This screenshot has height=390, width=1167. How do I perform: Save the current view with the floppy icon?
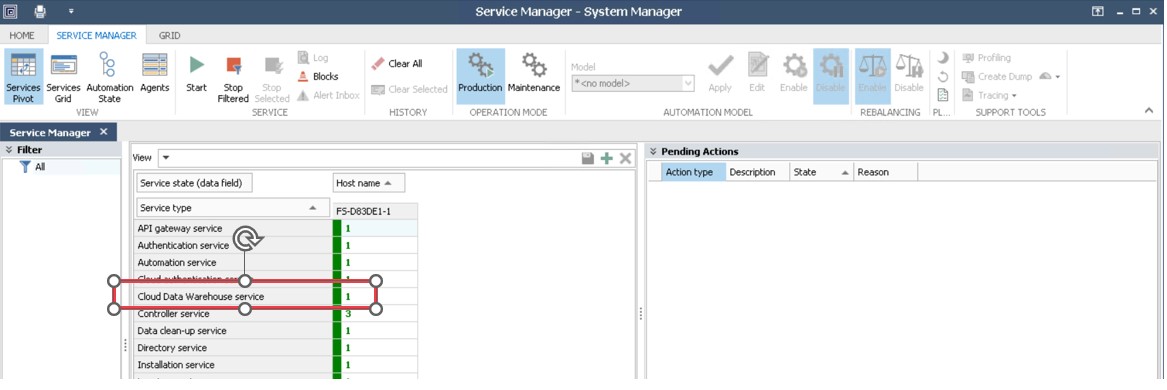pyautogui.click(x=587, y=158)
